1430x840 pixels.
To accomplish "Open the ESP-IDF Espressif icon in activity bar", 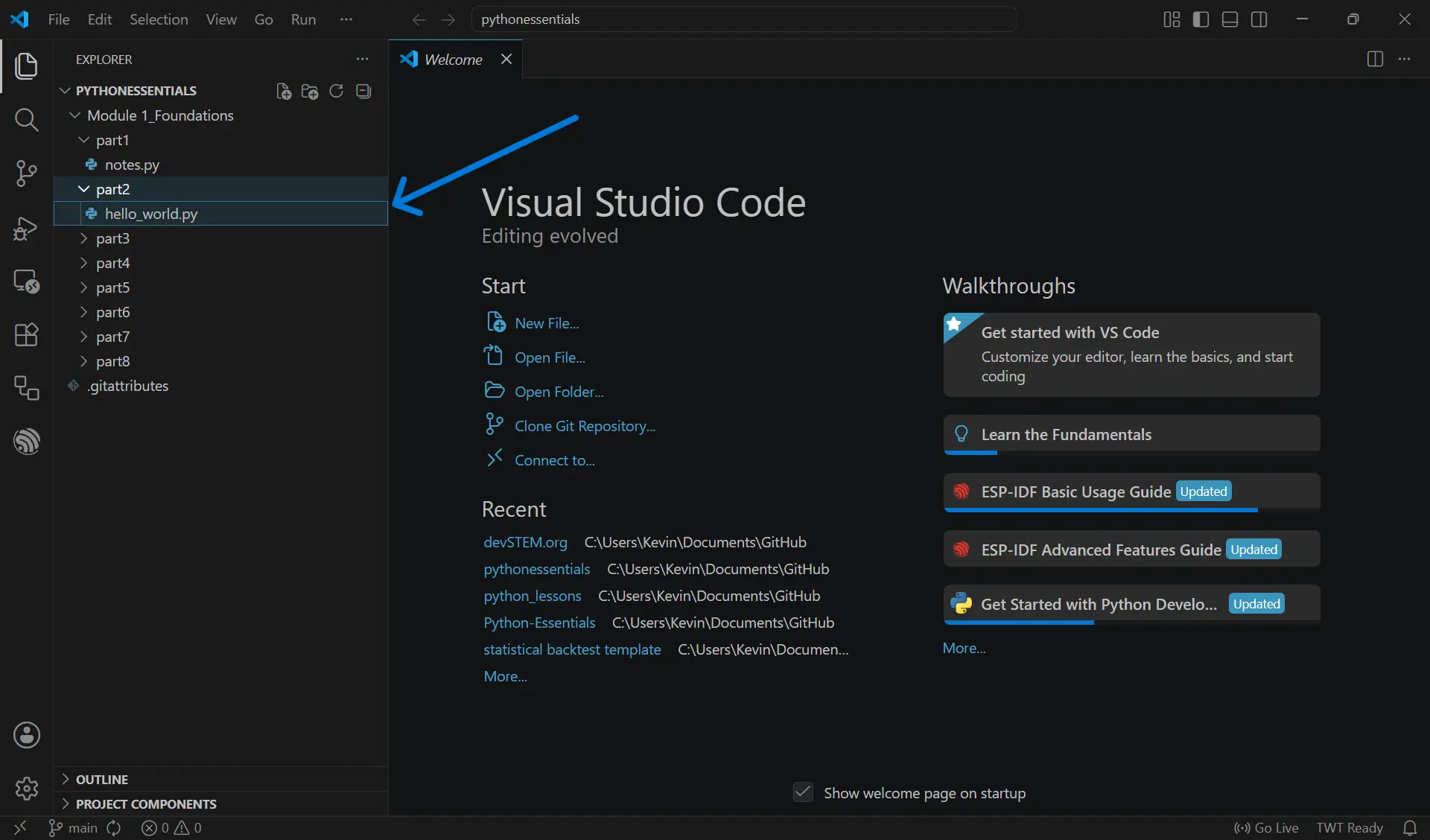I will 27,442.
